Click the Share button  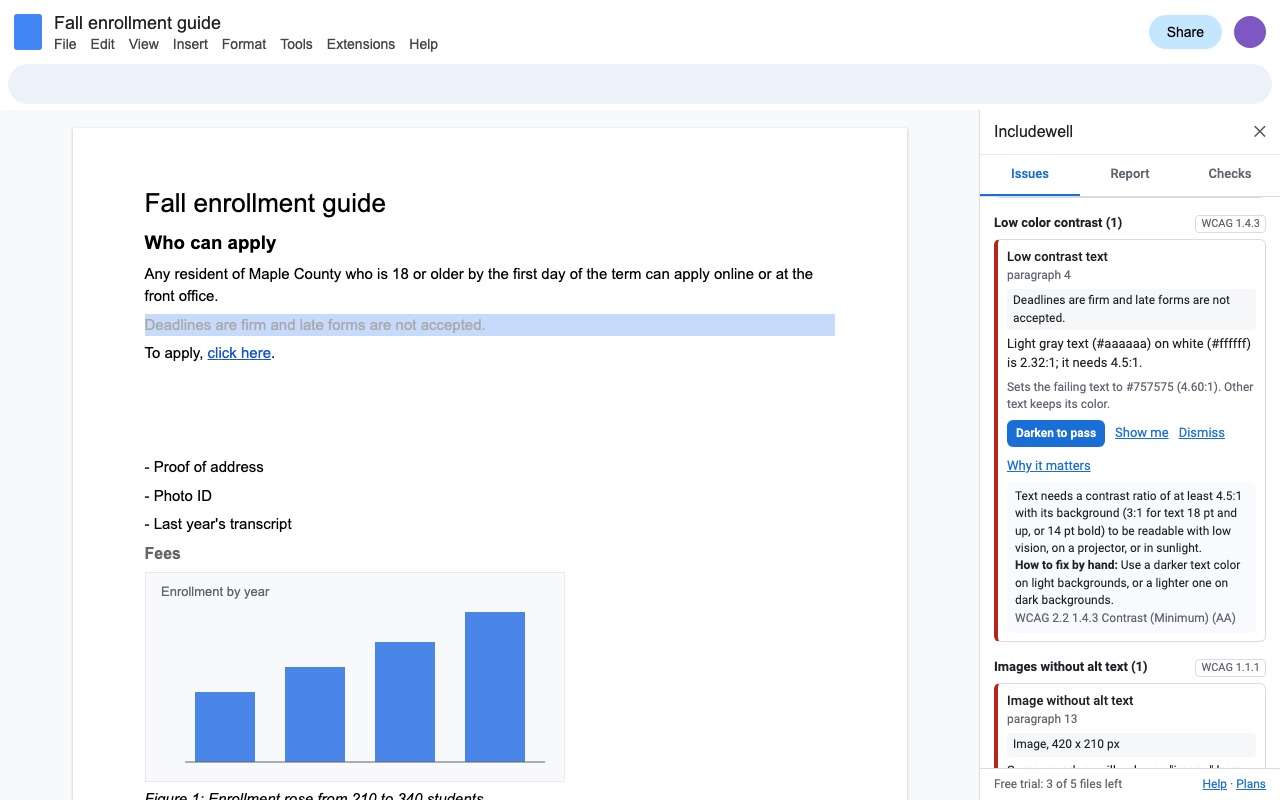pos(1185,32)
